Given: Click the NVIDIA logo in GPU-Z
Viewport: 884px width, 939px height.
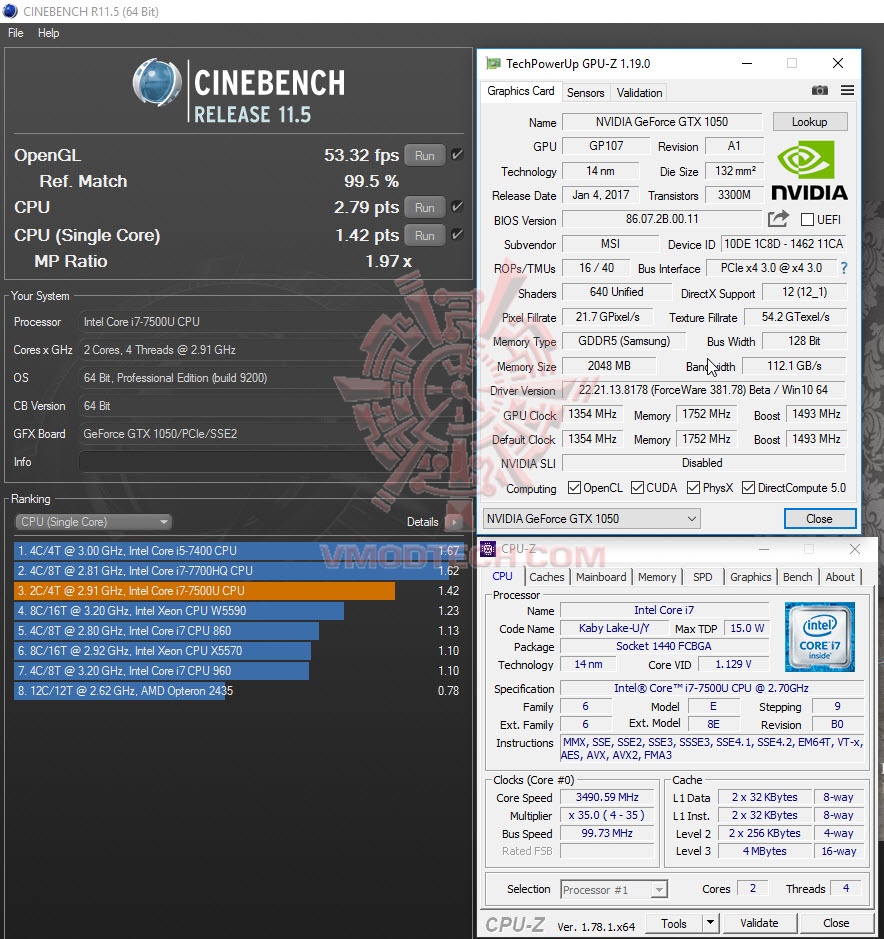Looking at the screenshot, I should click(809, 170).
